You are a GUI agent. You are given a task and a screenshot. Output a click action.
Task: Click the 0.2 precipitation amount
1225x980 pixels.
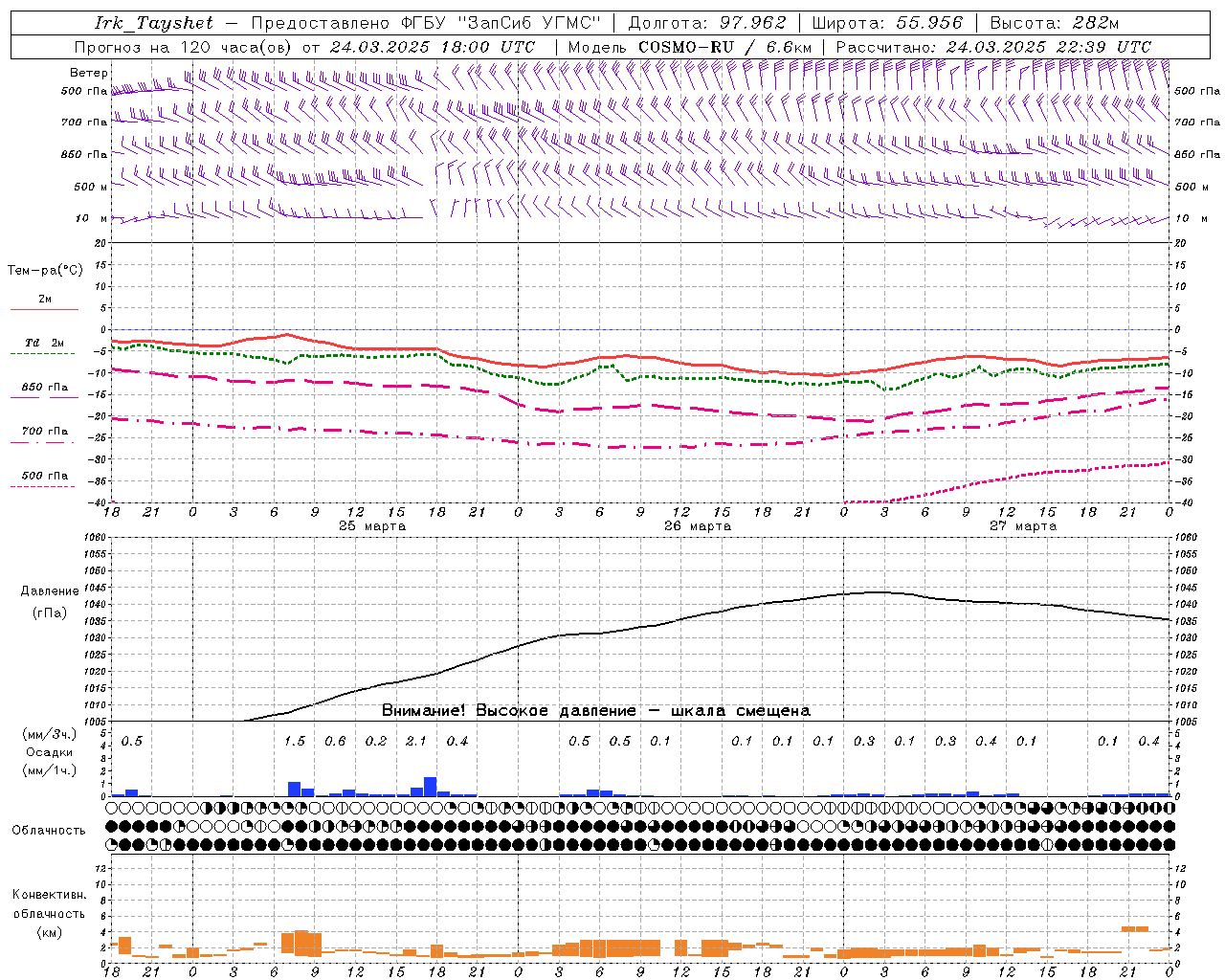click(x=376, y=742)
